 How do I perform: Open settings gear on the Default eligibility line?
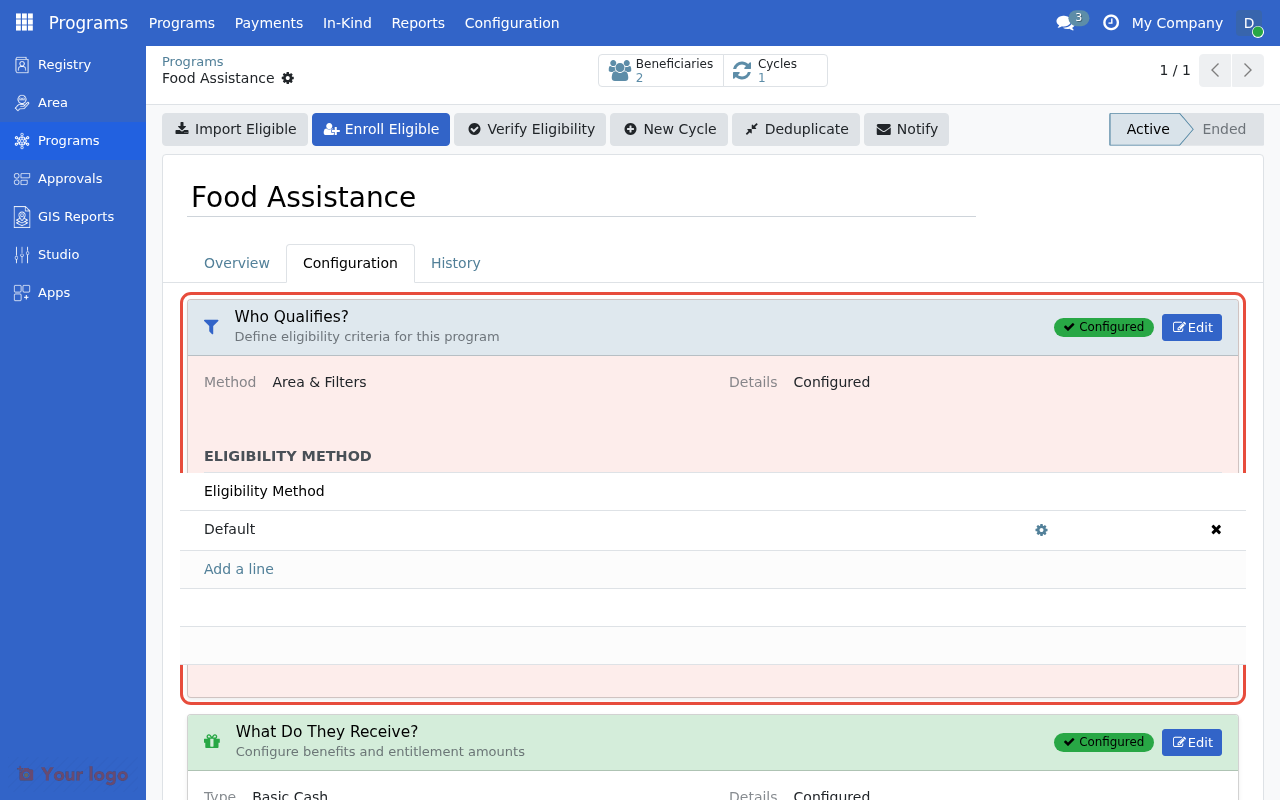coord(1041,530)
